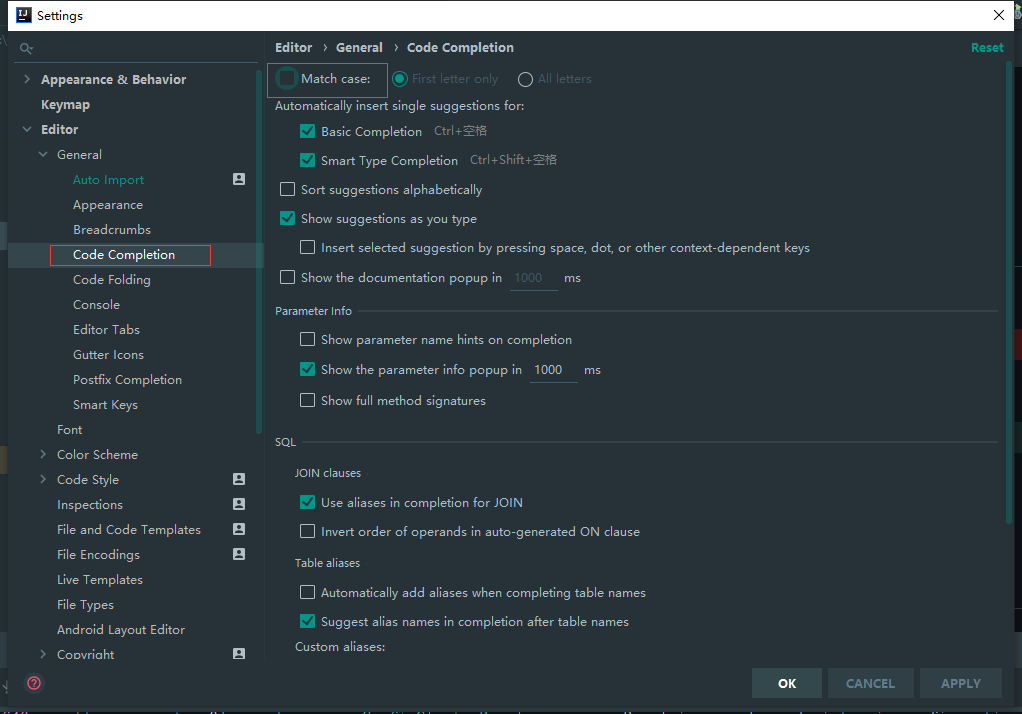
Task: Toggle Show the parameter info popup checkbox
Action: tap(307, 369)
